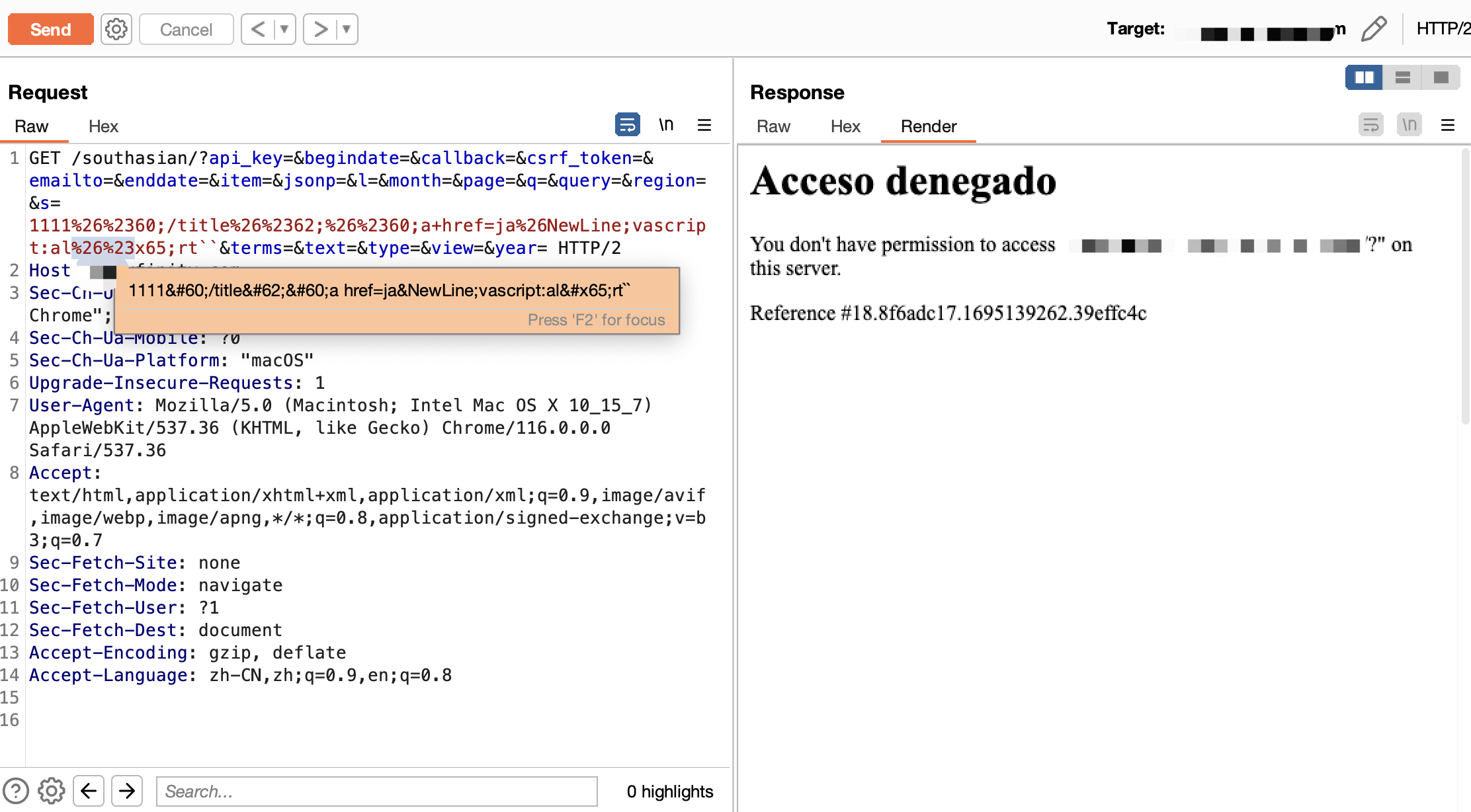Go to the next search match
This screenshot has height=812, width=1471.
(127, 791)
